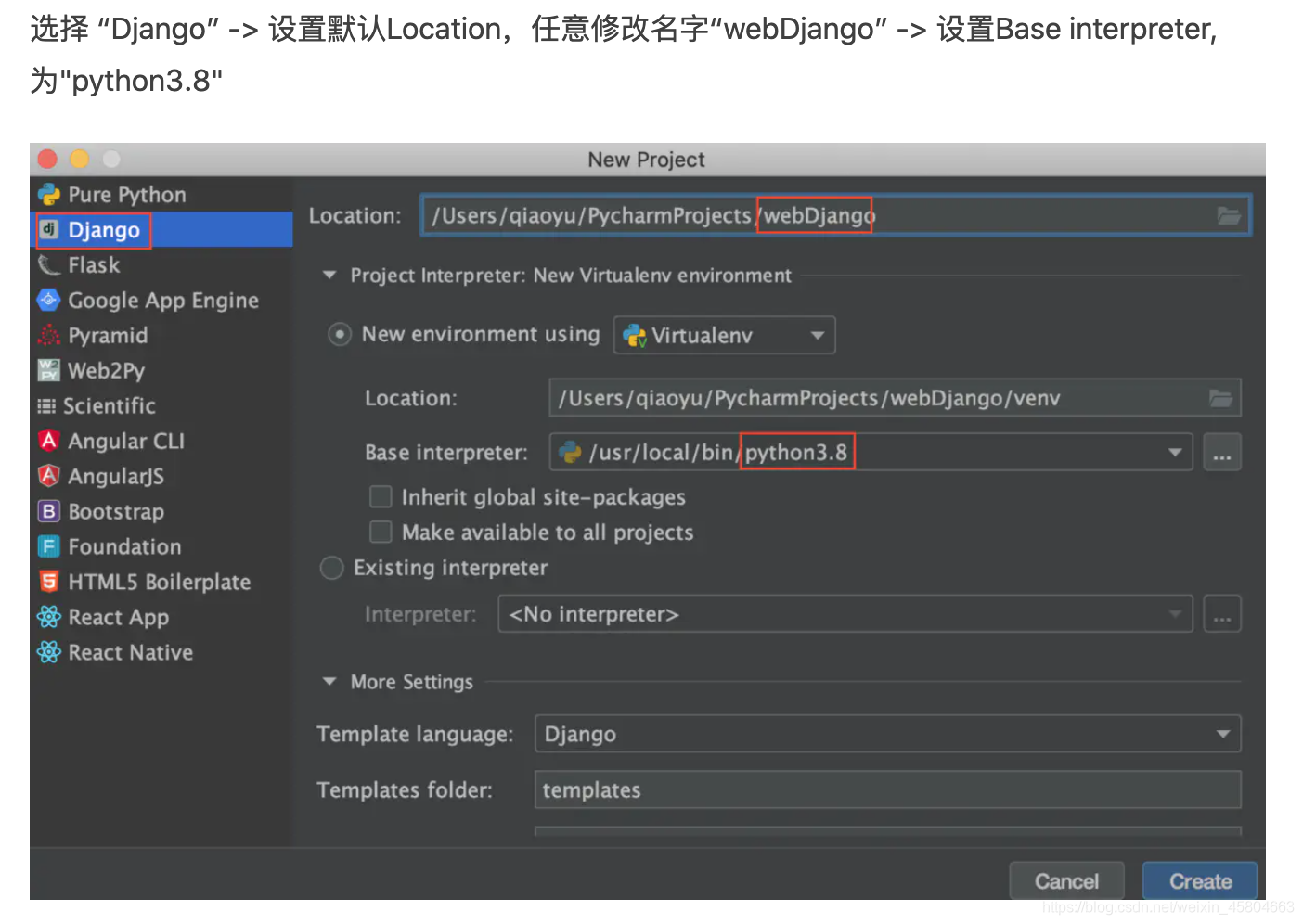Image resolution: width=1303 pixels, height=924 pixels.
Task: Open the Virtualenv environment type dropdown
Action: point(724,335)
